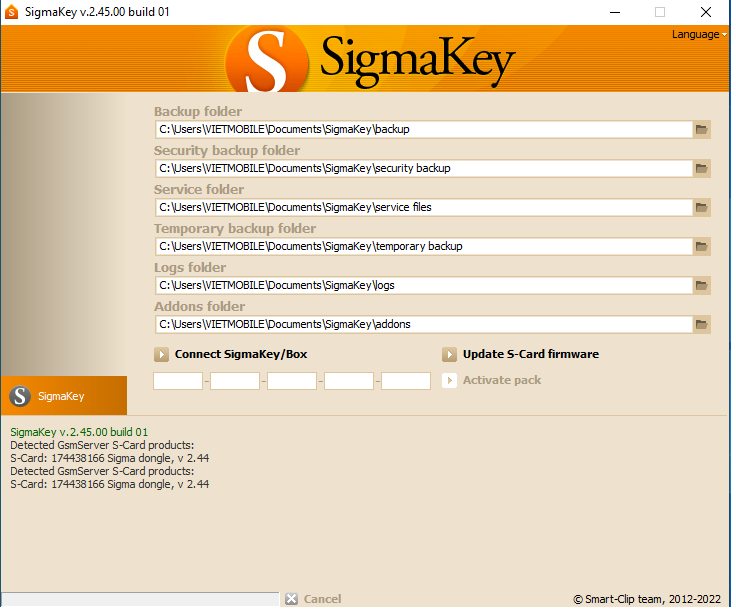Click the 'Addons folder' heading label

point(199,306)
